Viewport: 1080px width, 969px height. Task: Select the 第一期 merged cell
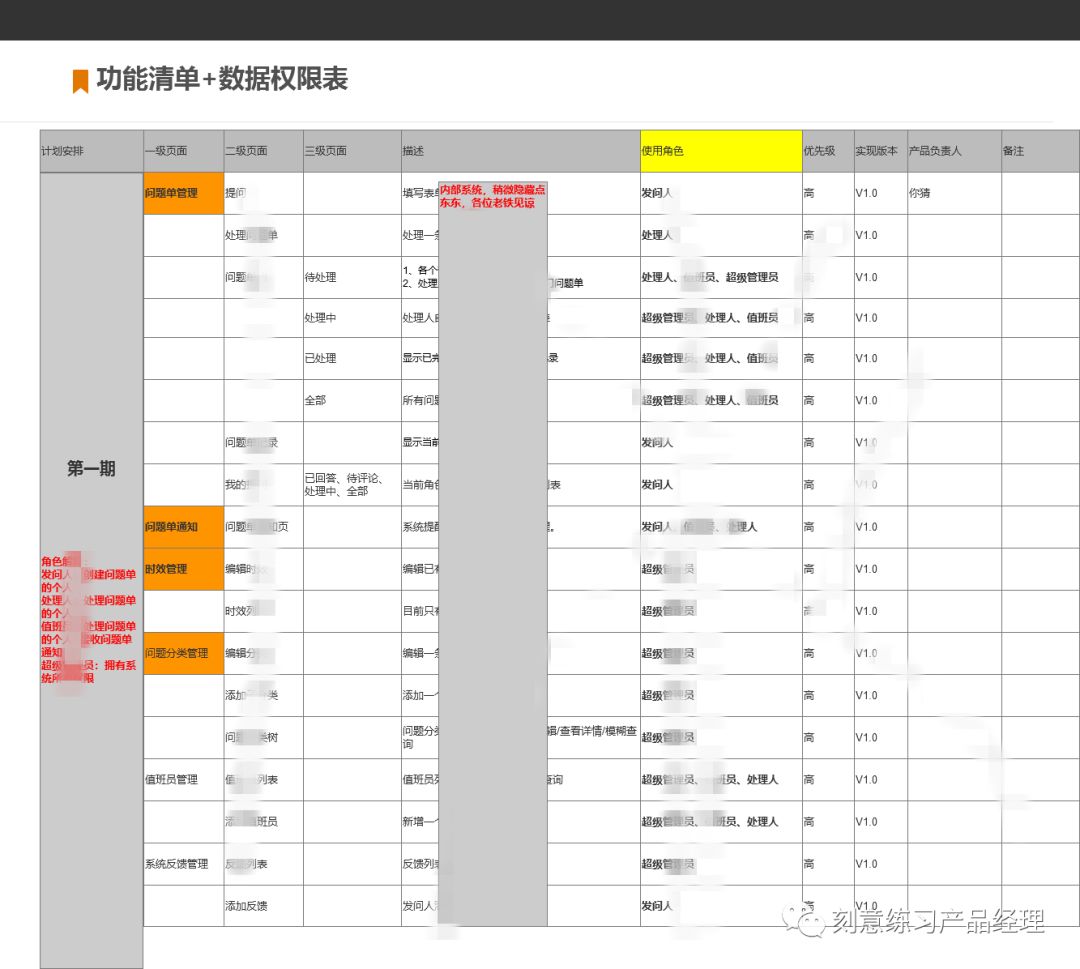coord(89,466)
